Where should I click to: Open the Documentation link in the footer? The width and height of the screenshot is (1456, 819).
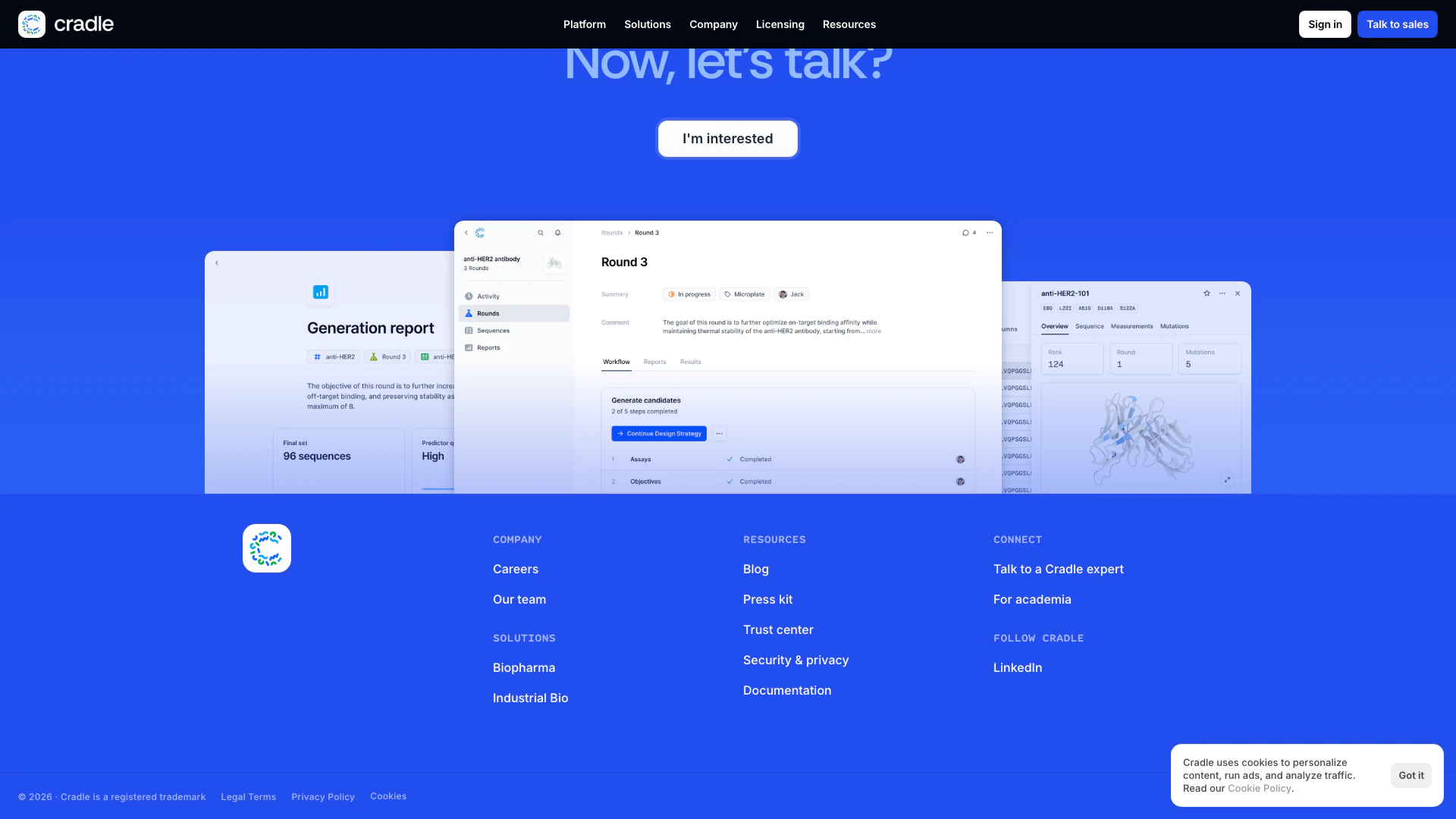pos(786,690)
